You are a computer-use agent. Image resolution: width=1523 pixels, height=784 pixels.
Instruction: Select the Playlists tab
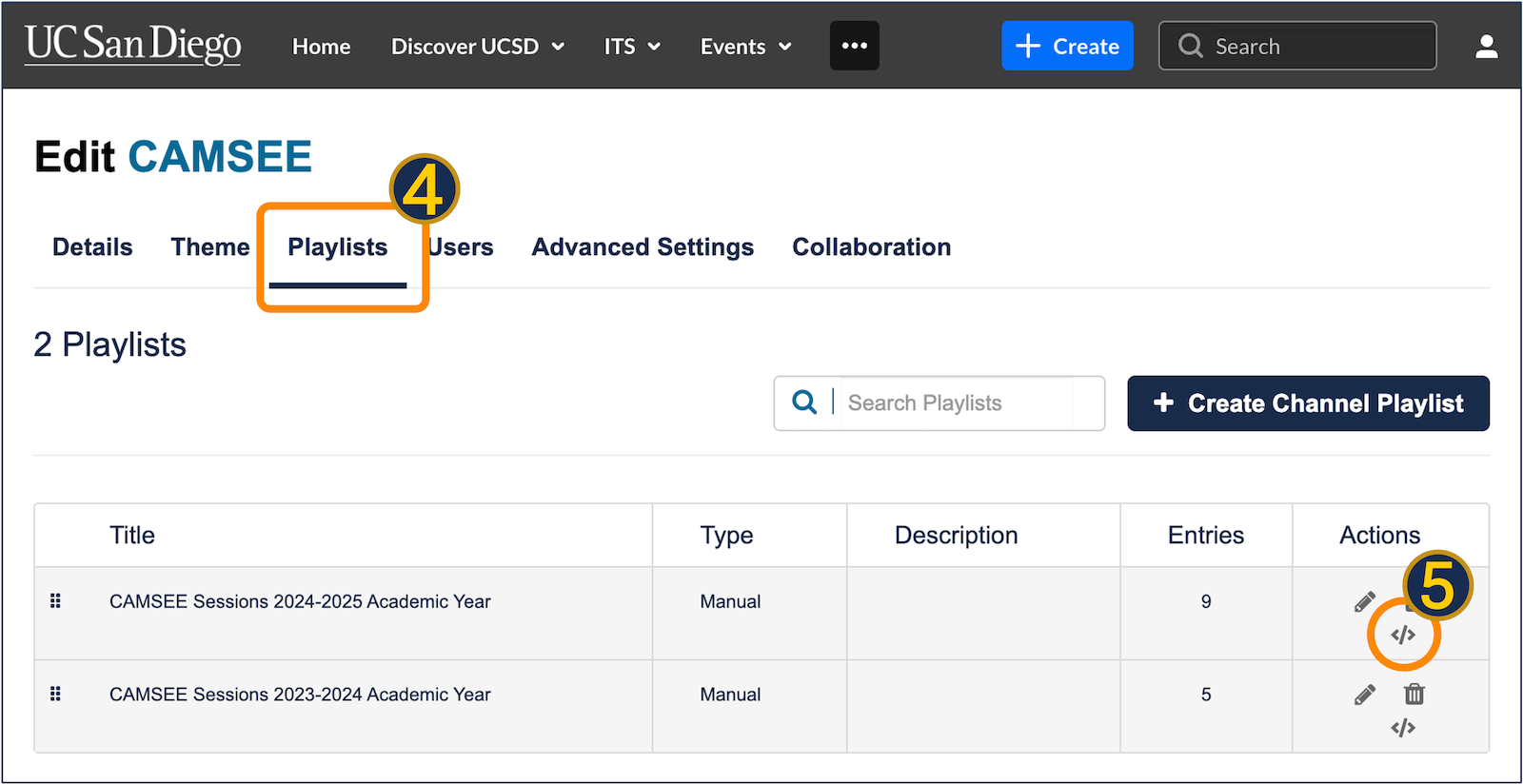[338, 247]
